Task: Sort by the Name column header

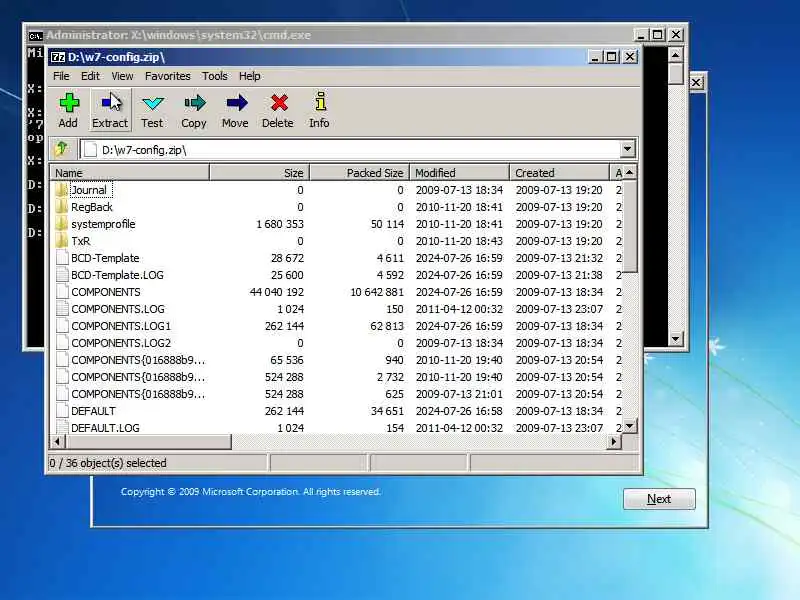Action: (x=129, y=173)
